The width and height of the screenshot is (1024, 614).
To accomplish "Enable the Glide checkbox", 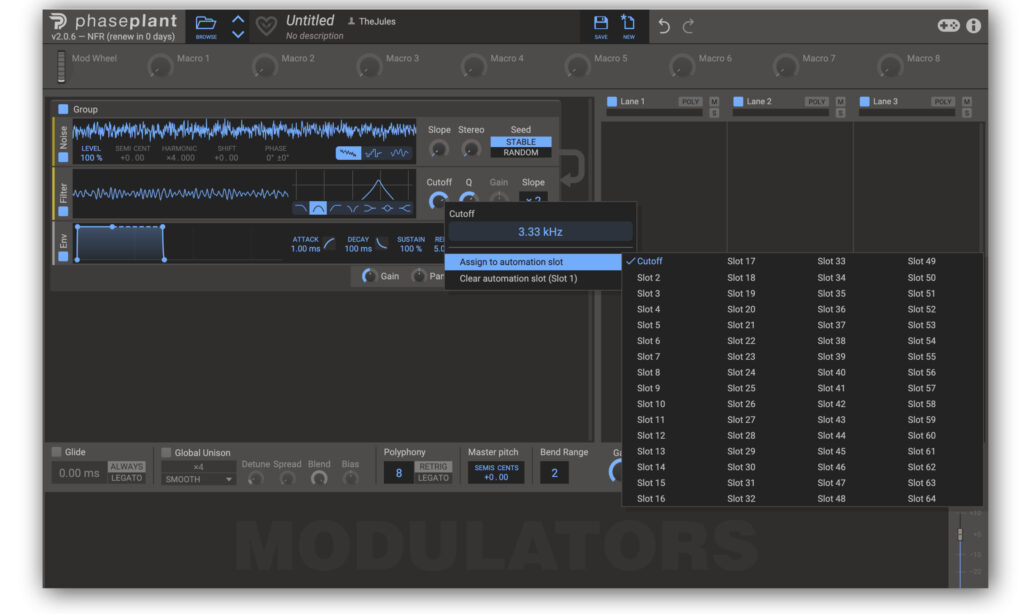I will click(x=57, y=452).
